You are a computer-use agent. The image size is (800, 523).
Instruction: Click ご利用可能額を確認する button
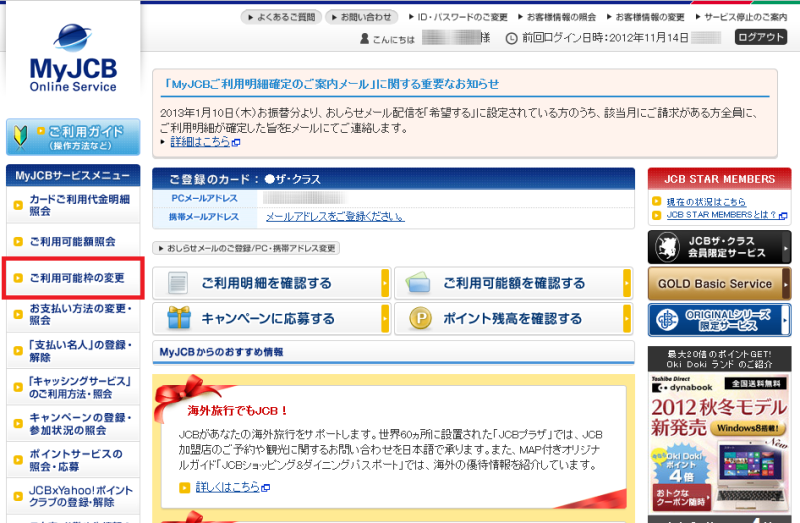pos(513,283)
